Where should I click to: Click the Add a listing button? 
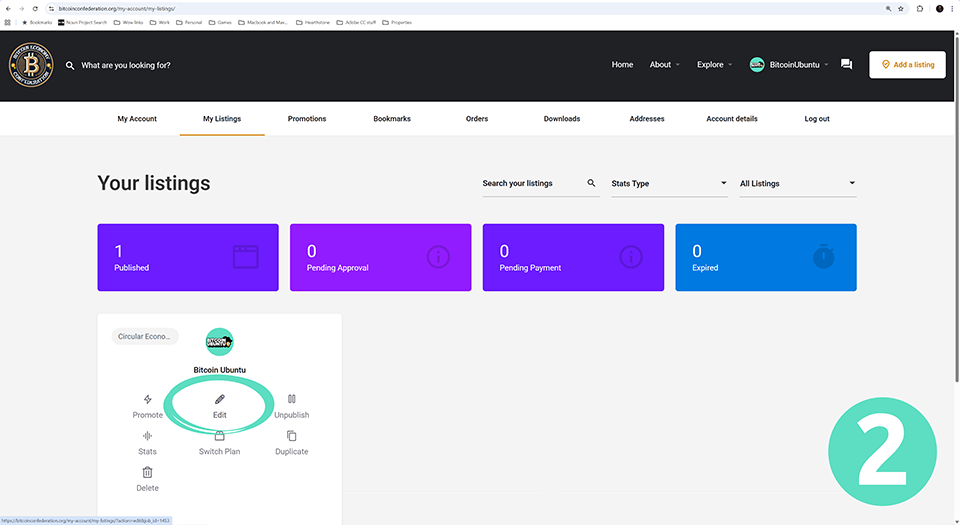[x=907, y=65]
